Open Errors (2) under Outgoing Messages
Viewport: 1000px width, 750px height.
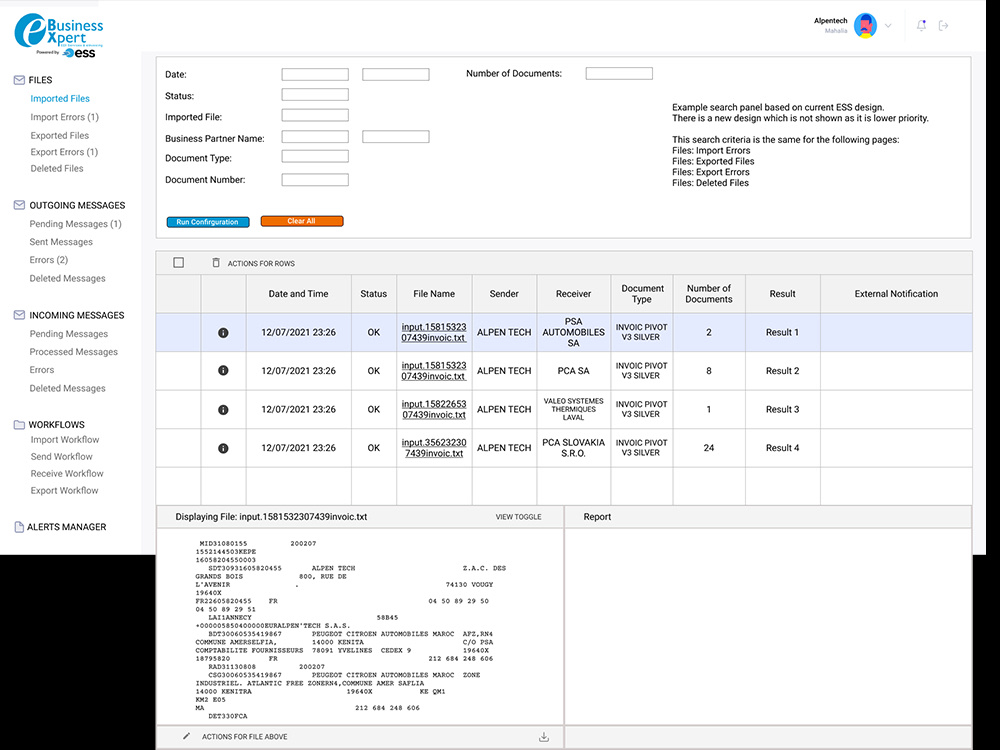click(x=48, y=260)
